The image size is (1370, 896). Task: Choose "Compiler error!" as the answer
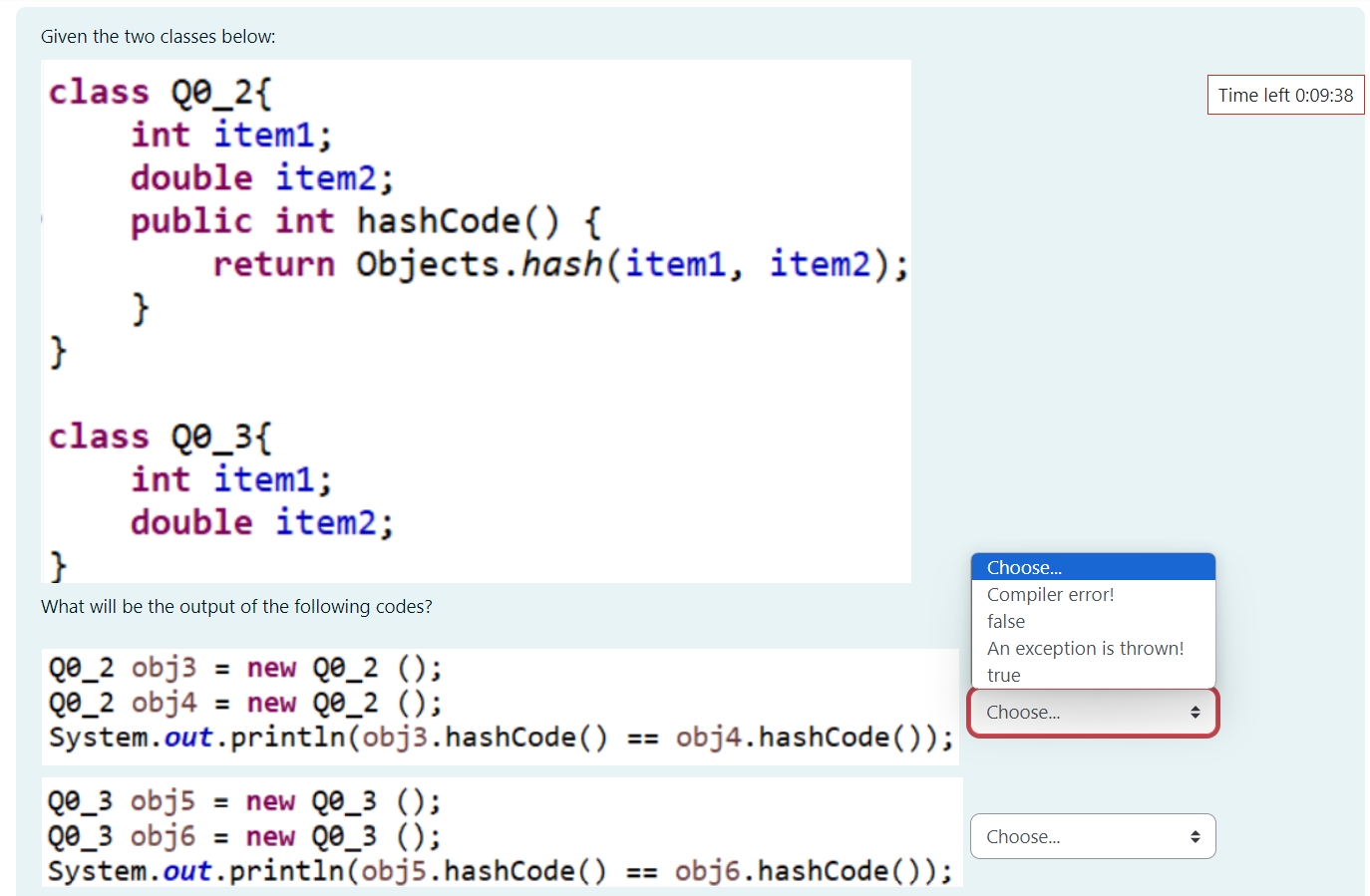click(1049, 594)
